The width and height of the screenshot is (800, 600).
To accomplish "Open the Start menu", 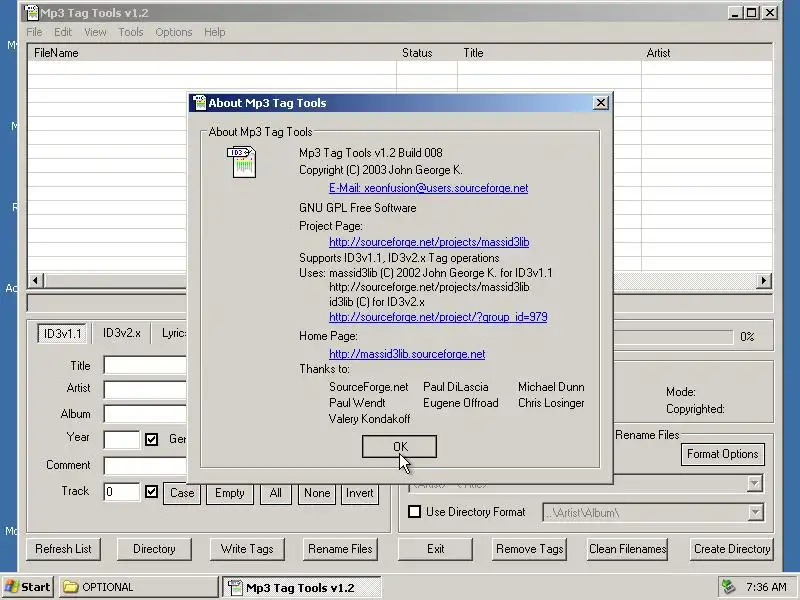I will coord(28,587).
